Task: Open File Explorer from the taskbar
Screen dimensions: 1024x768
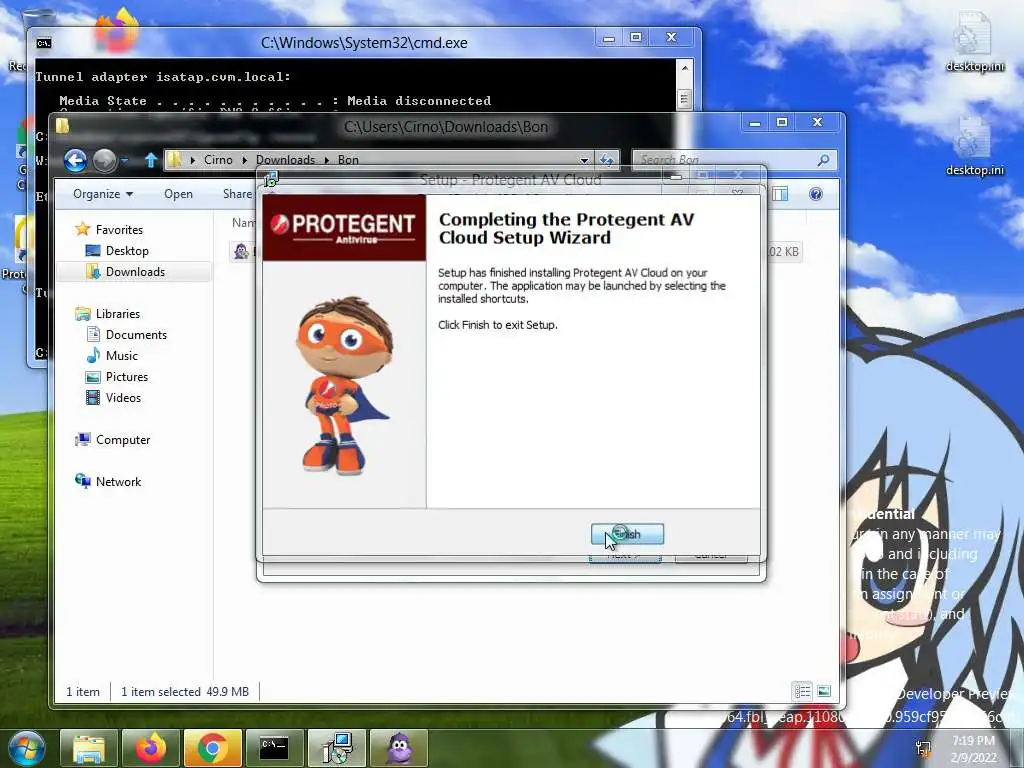Action: [89, 748]
